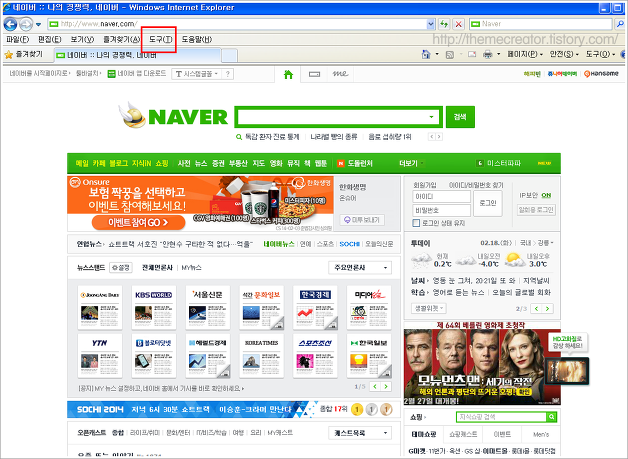Open recent pages dropdown next to Forward
The height and width of the screenshot is (459, 628).
click(38, 24)
